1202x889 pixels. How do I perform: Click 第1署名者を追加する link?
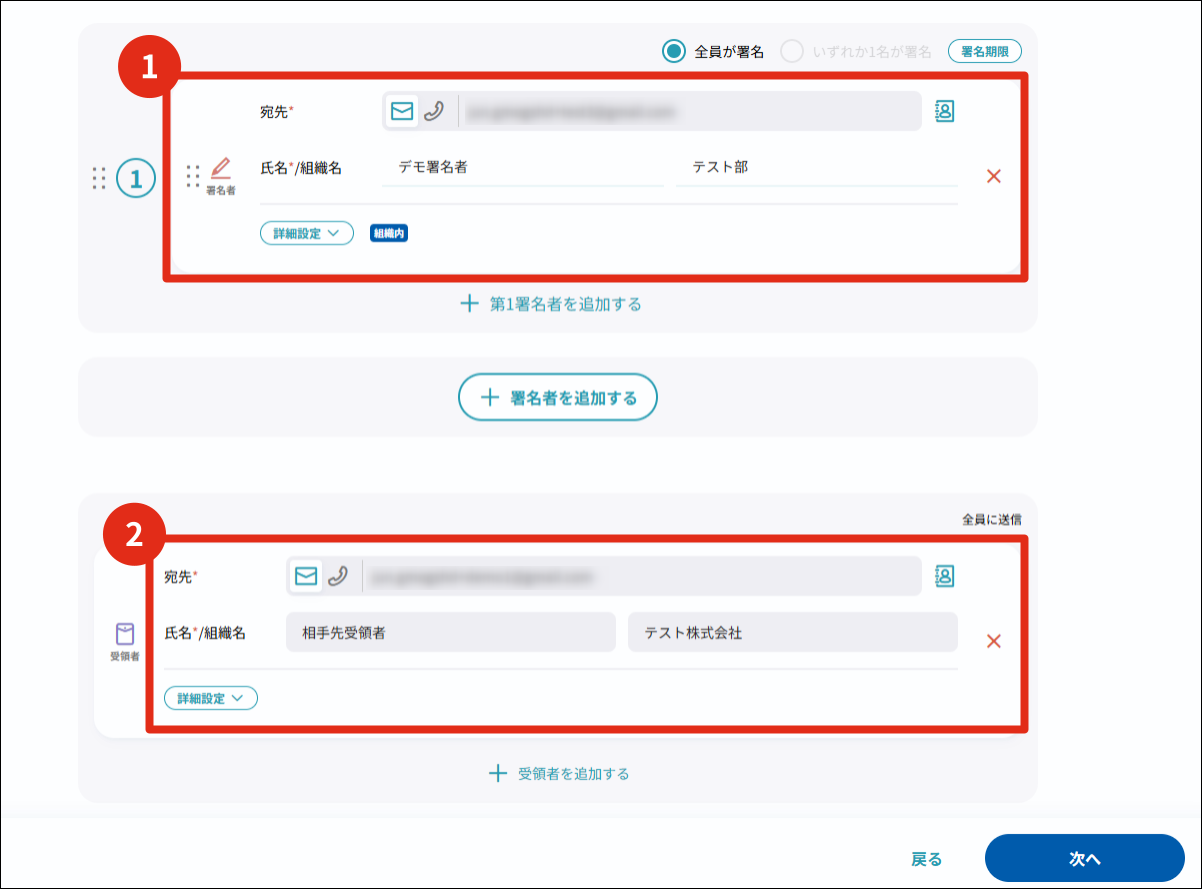(x=551, y=304)
